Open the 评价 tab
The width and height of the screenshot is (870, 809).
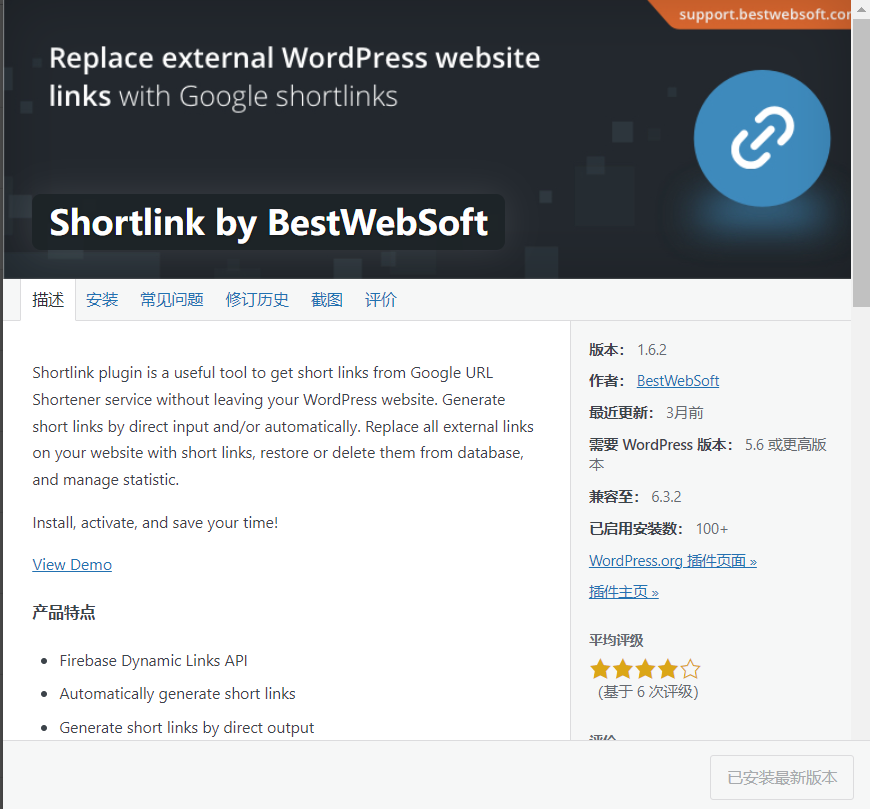point(381,300)
